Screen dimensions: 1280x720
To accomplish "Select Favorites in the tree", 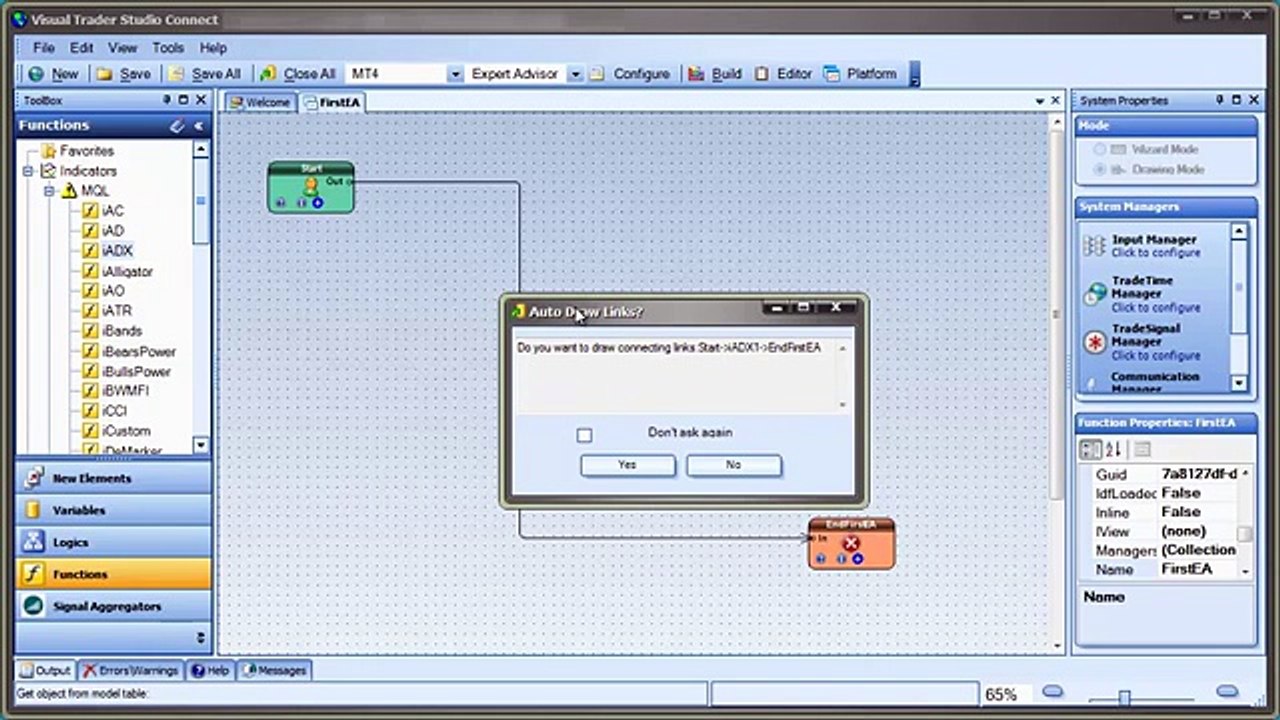I will click(x=87, y=151).
